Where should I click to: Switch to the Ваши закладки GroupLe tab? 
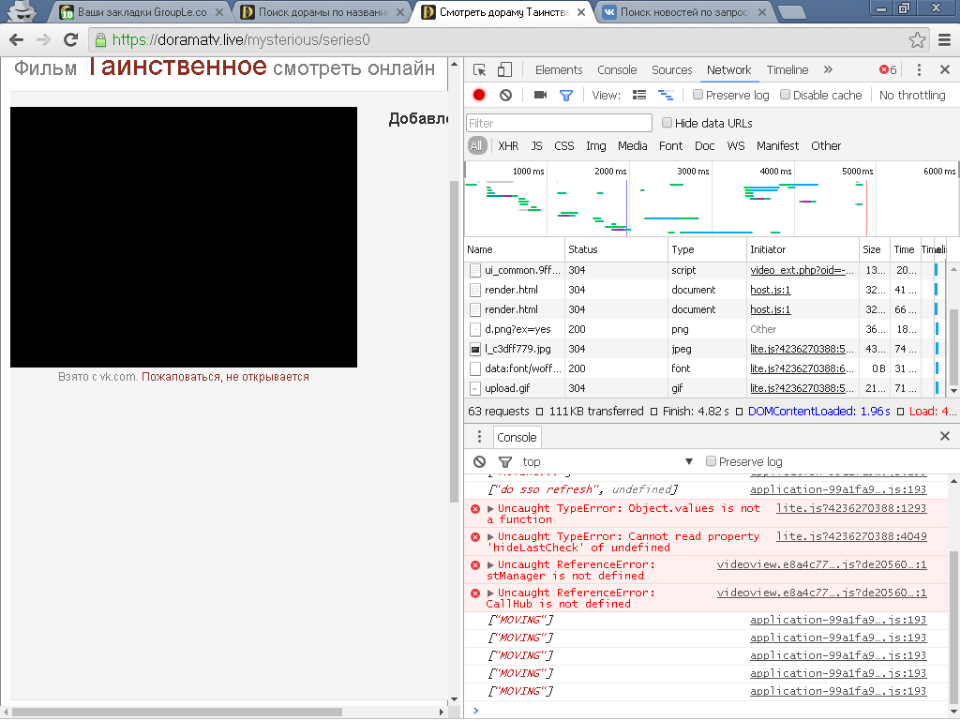pos(141,12)
